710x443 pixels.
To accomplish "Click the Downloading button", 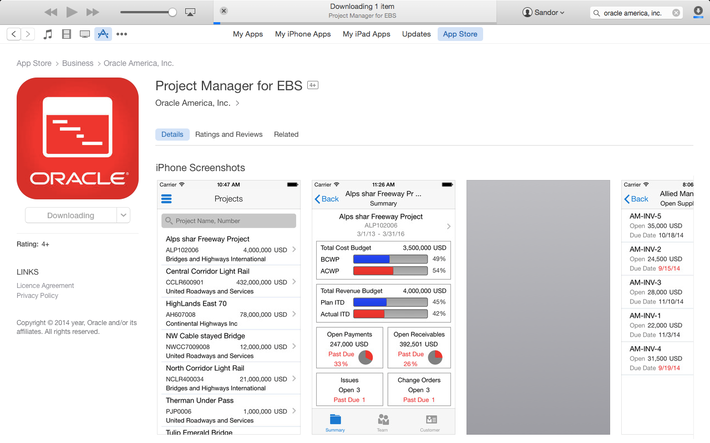I will click(71, 216).
